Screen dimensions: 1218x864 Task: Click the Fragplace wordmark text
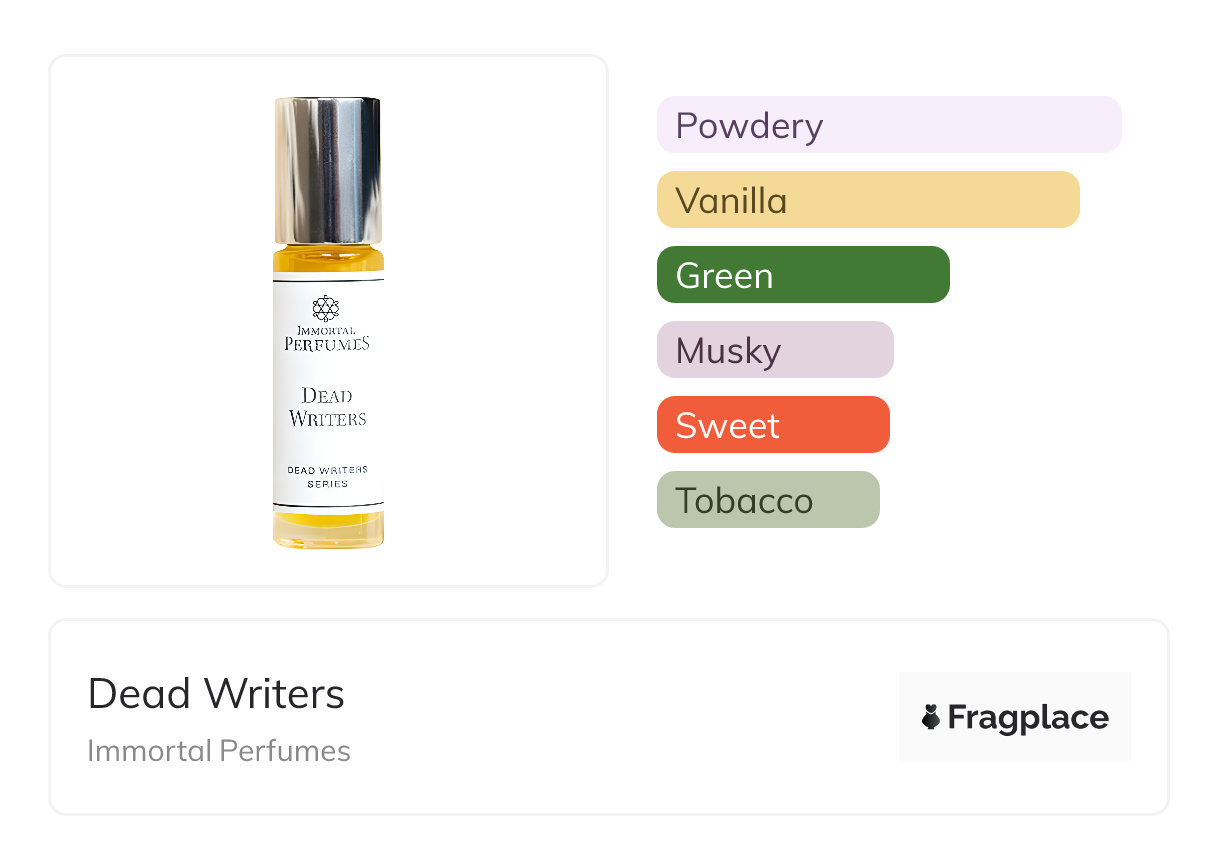point(1028,718)
